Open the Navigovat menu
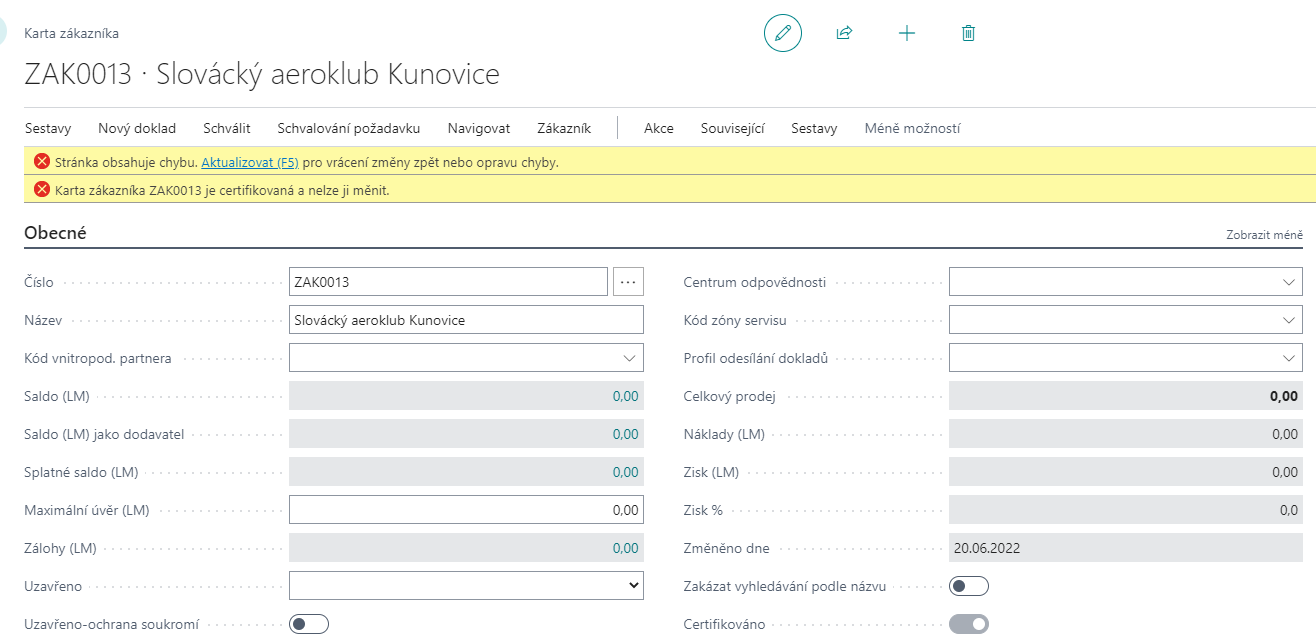 pyautogui.click(x=479, y=128)
